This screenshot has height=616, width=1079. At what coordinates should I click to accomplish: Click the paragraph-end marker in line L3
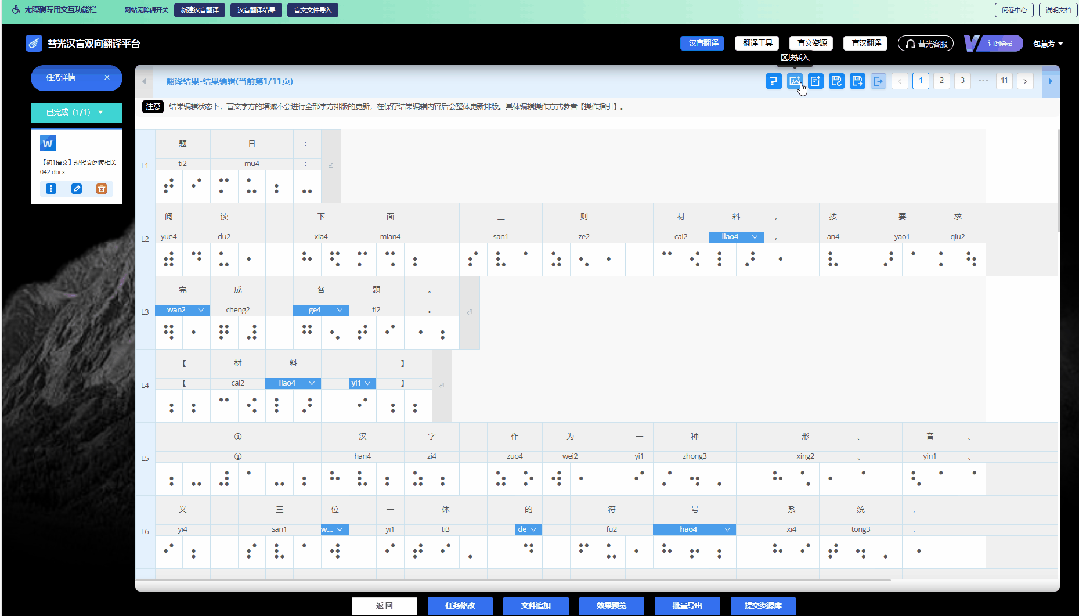click(x=469, y=312)
